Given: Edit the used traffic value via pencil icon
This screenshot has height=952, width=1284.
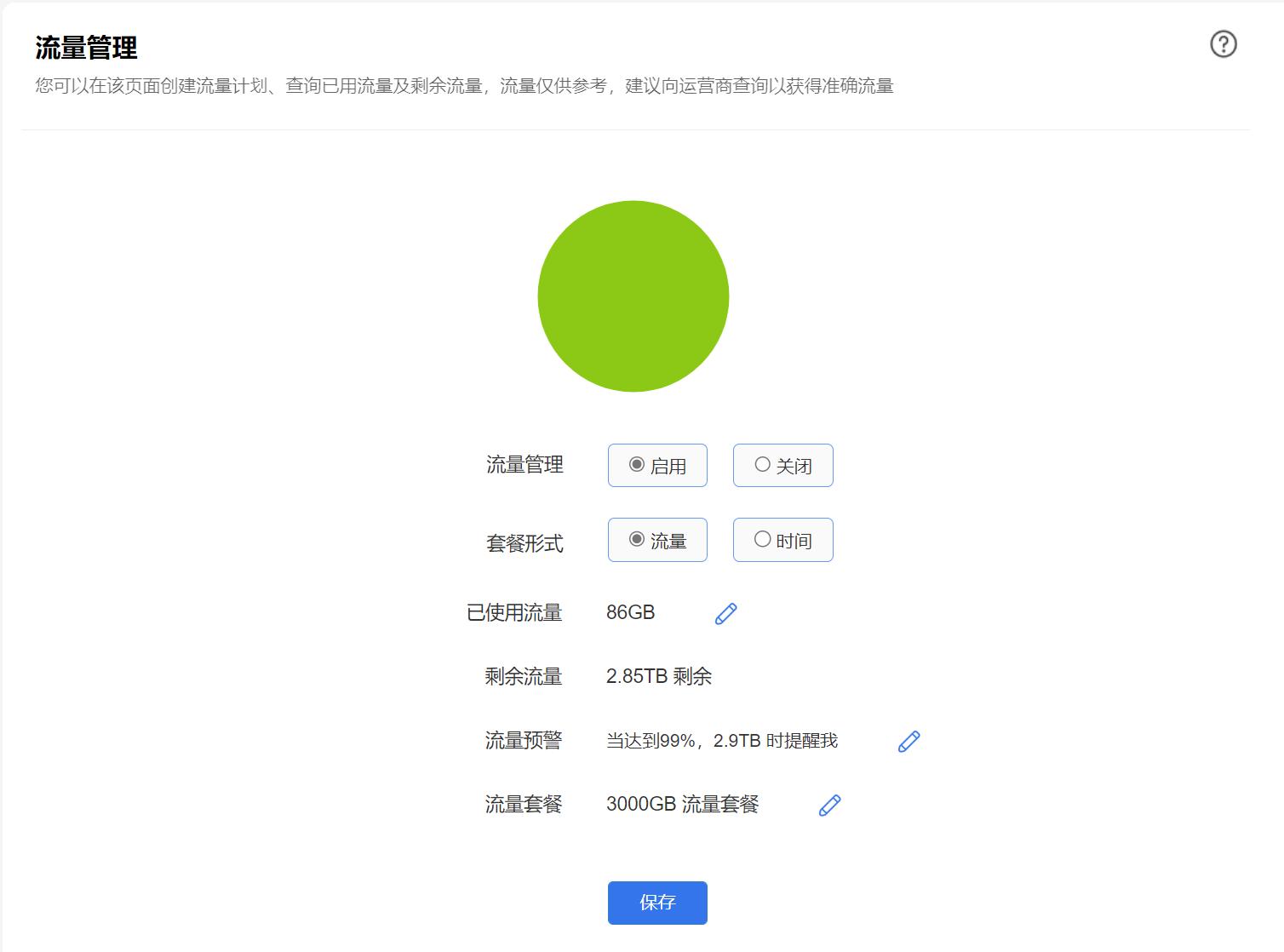Looking at the screenshot, I should click(725, 612).
